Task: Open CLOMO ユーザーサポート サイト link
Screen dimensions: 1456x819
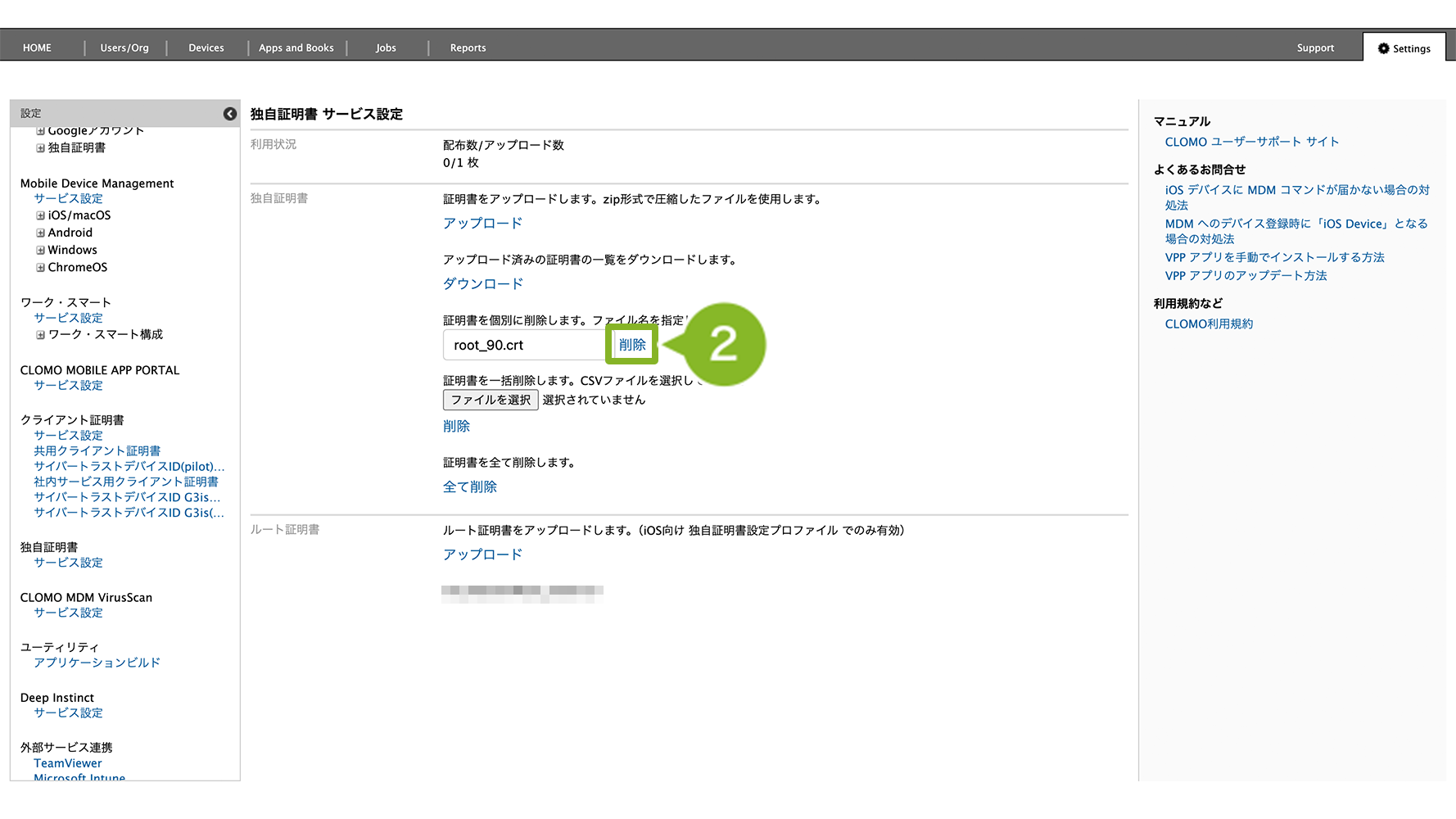Action: point(1251,142)
